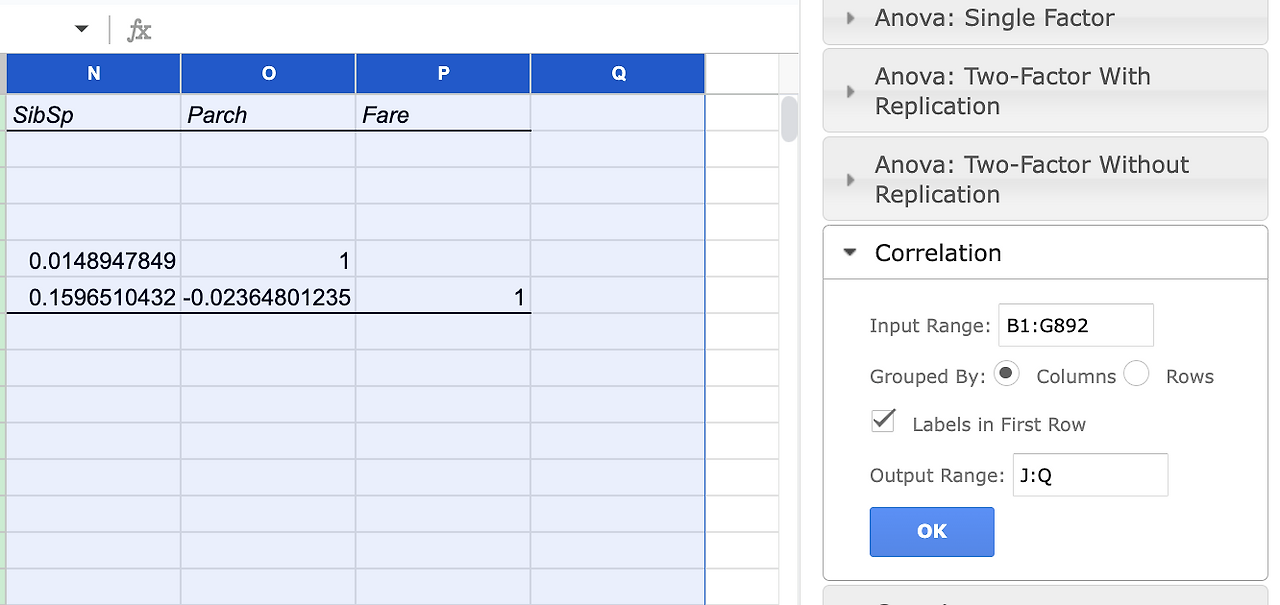Select column O header

268,74
